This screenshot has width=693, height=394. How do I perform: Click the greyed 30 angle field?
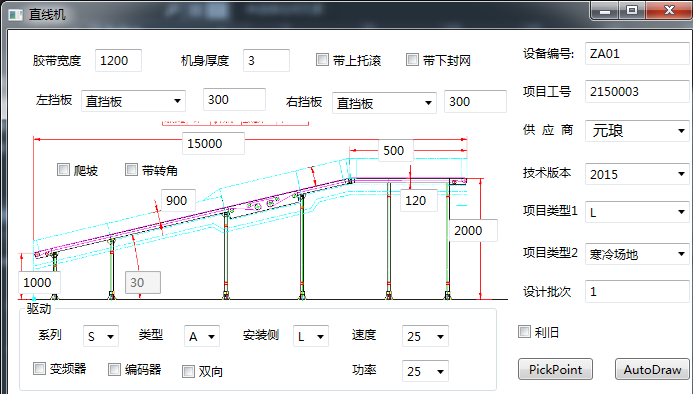pyautogui.click(x=143, y=282)
